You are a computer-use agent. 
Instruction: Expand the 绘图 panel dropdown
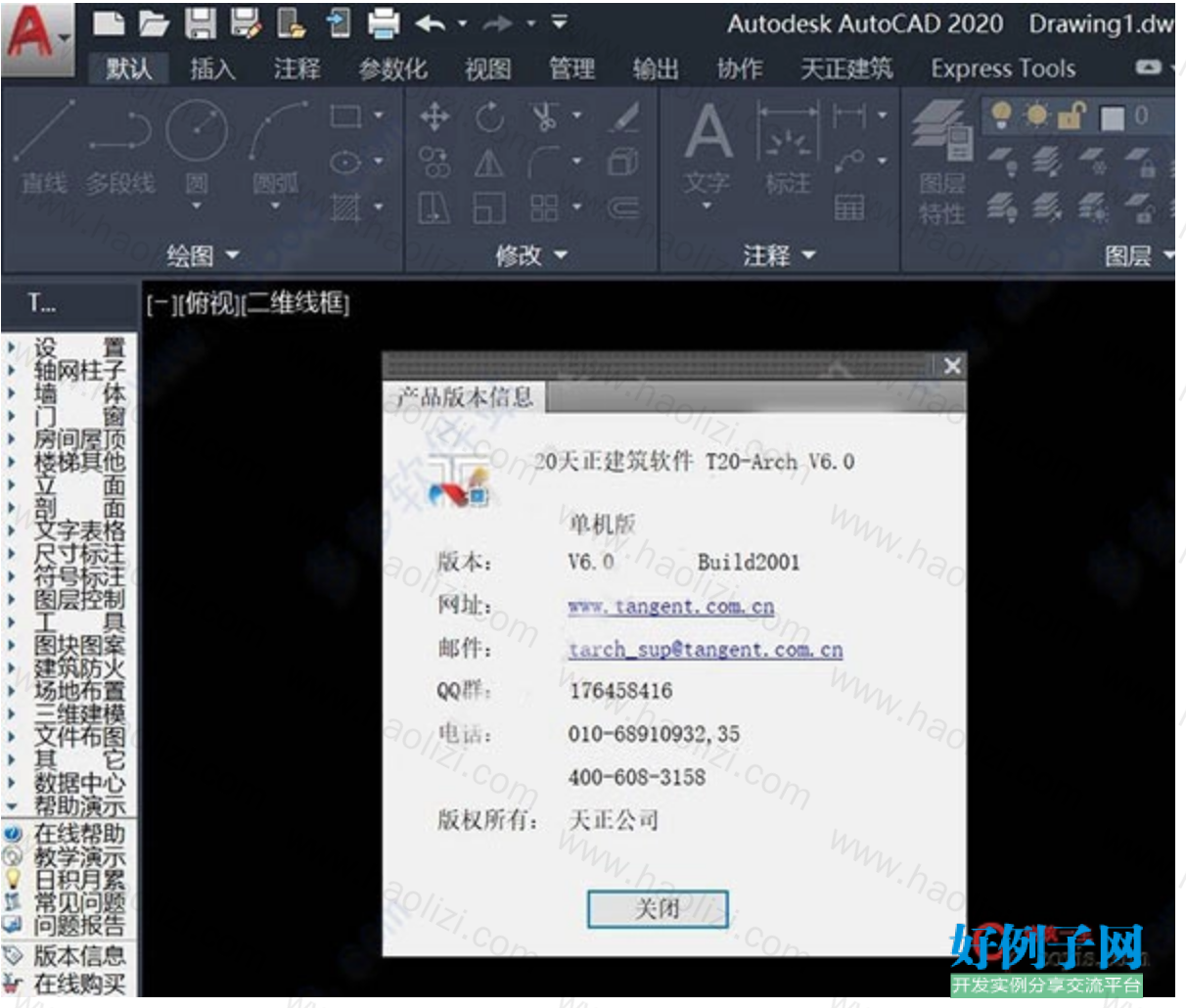coord(204,255)
